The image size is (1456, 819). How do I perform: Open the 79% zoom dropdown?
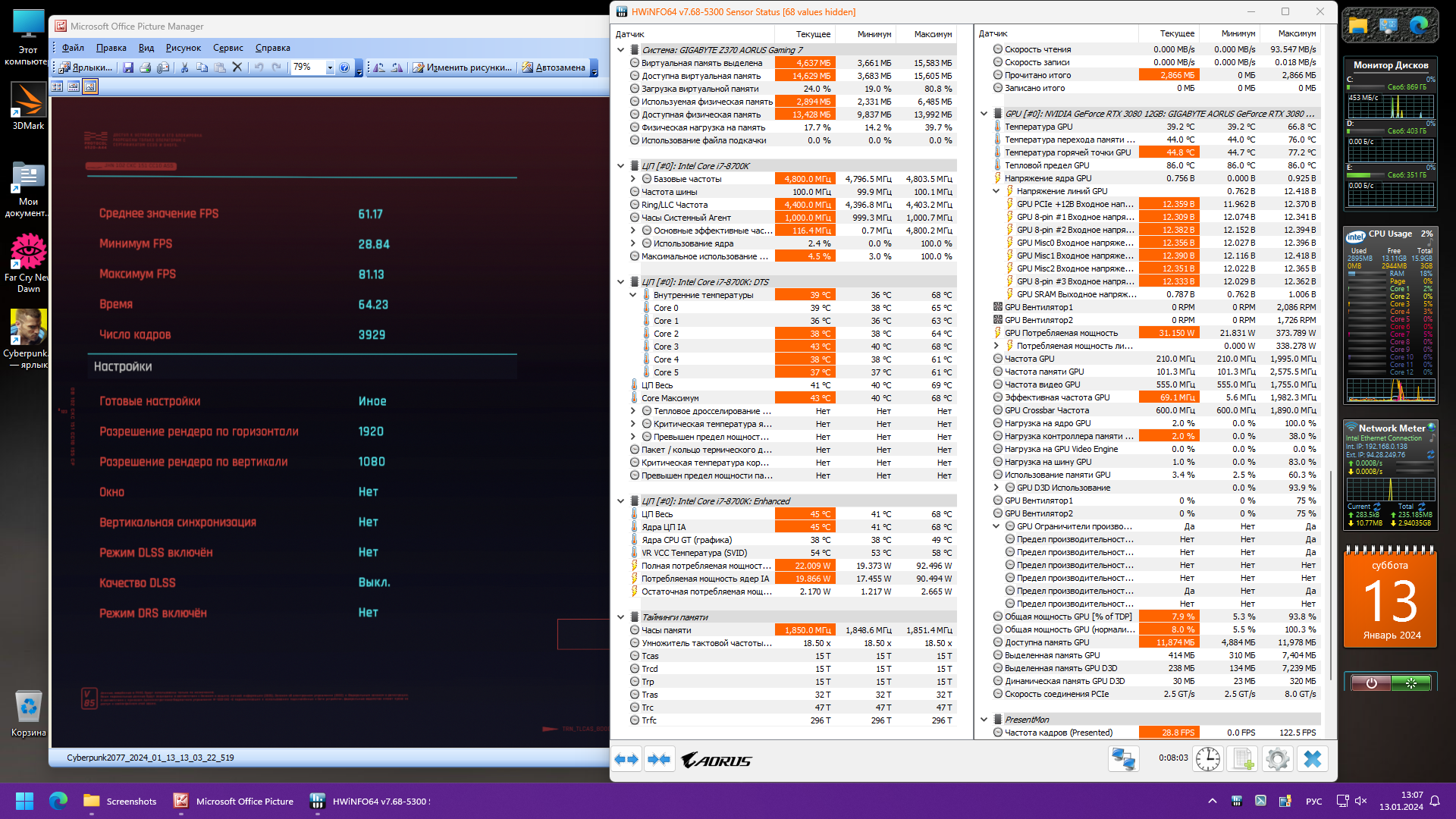coord(330,67)
